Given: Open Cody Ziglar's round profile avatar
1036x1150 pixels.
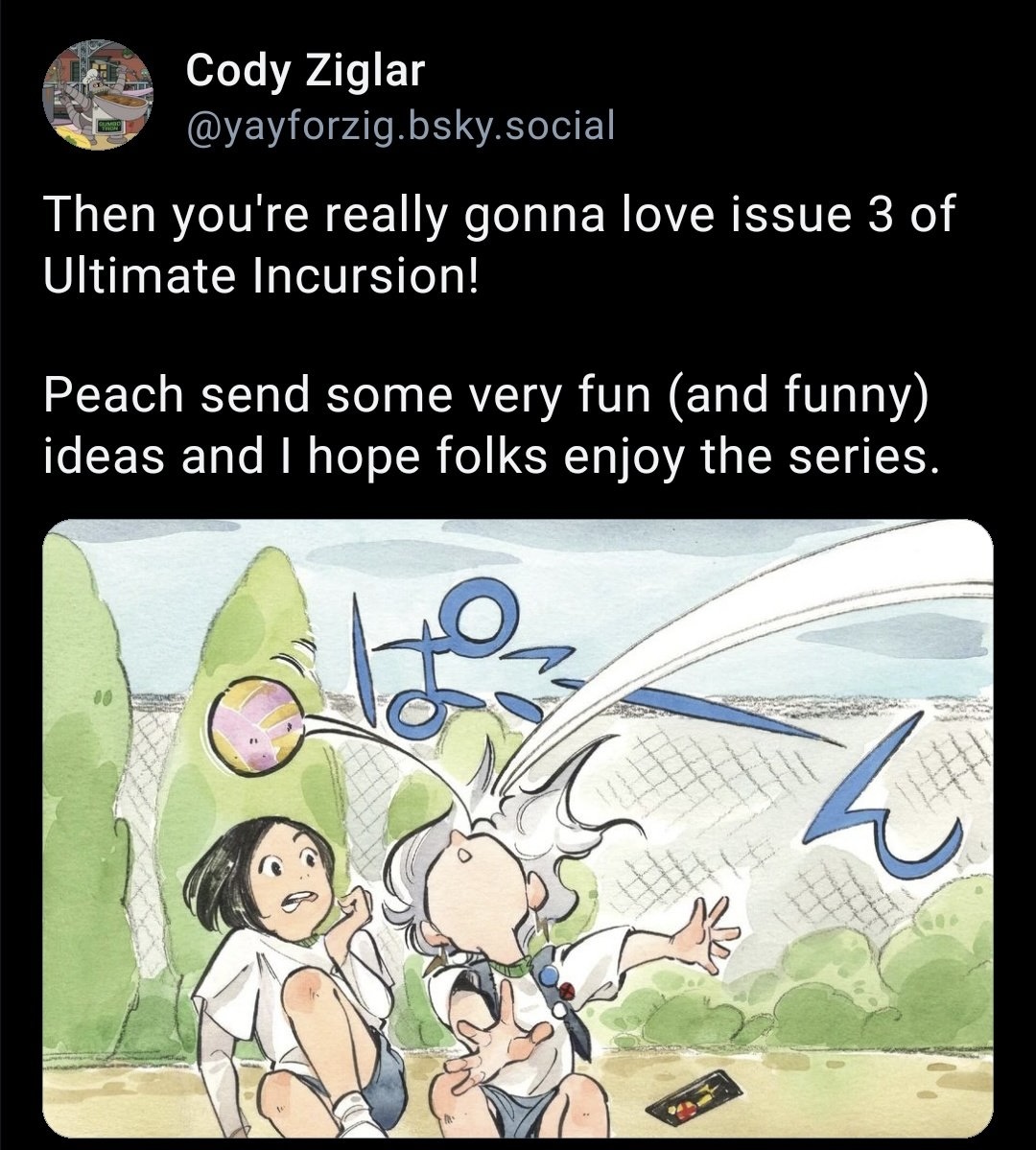Looking at the screenshot, I should (x=98, y=95).
